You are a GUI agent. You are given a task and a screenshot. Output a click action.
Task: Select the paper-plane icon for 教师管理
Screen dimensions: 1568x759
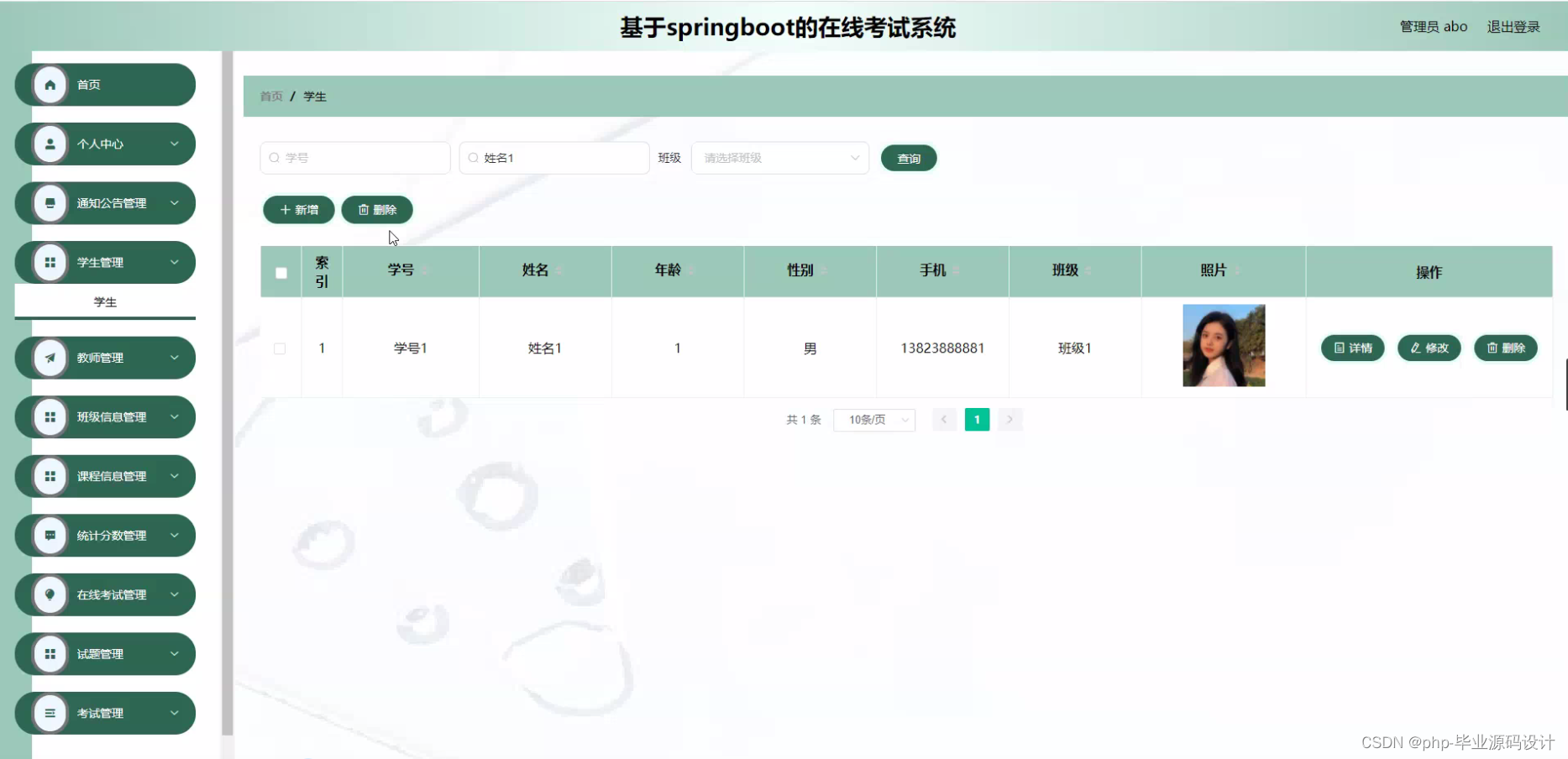(50, 357)
